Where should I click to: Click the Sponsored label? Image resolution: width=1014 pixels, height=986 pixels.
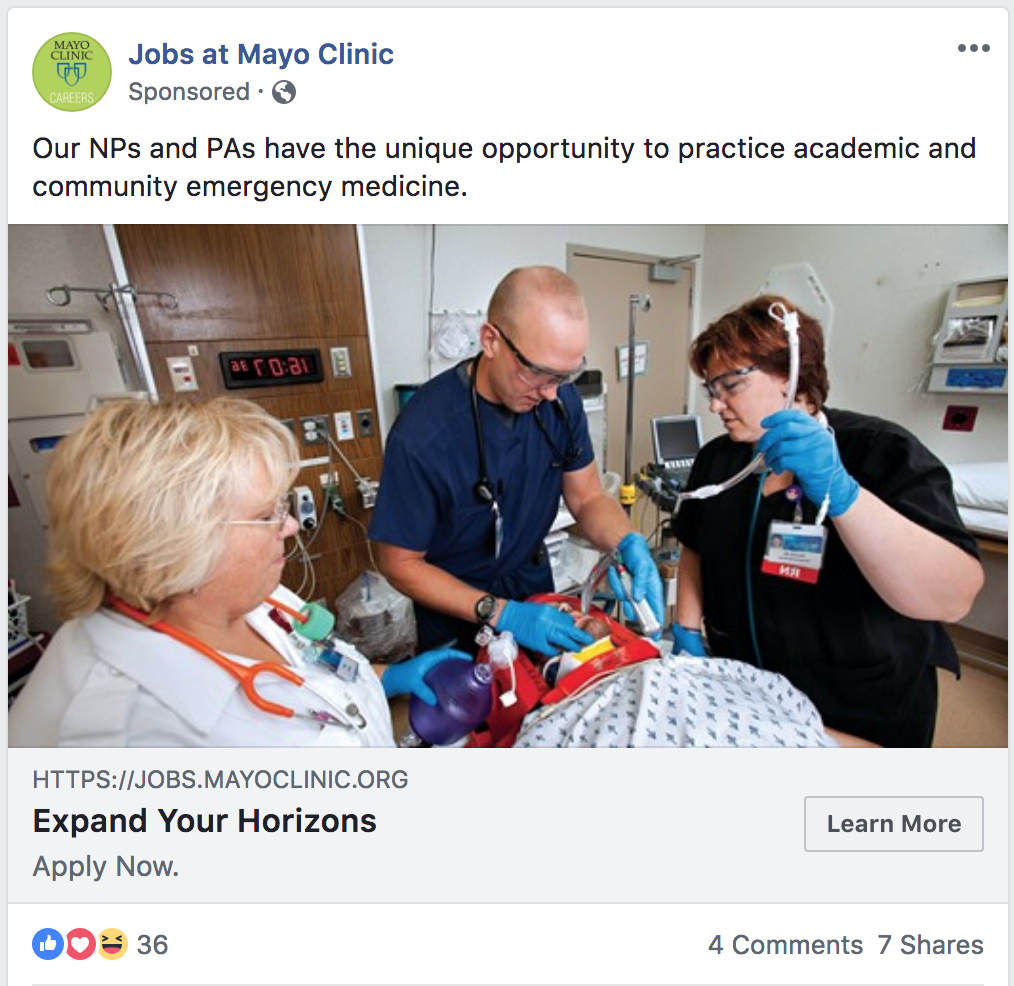[189, 92]
